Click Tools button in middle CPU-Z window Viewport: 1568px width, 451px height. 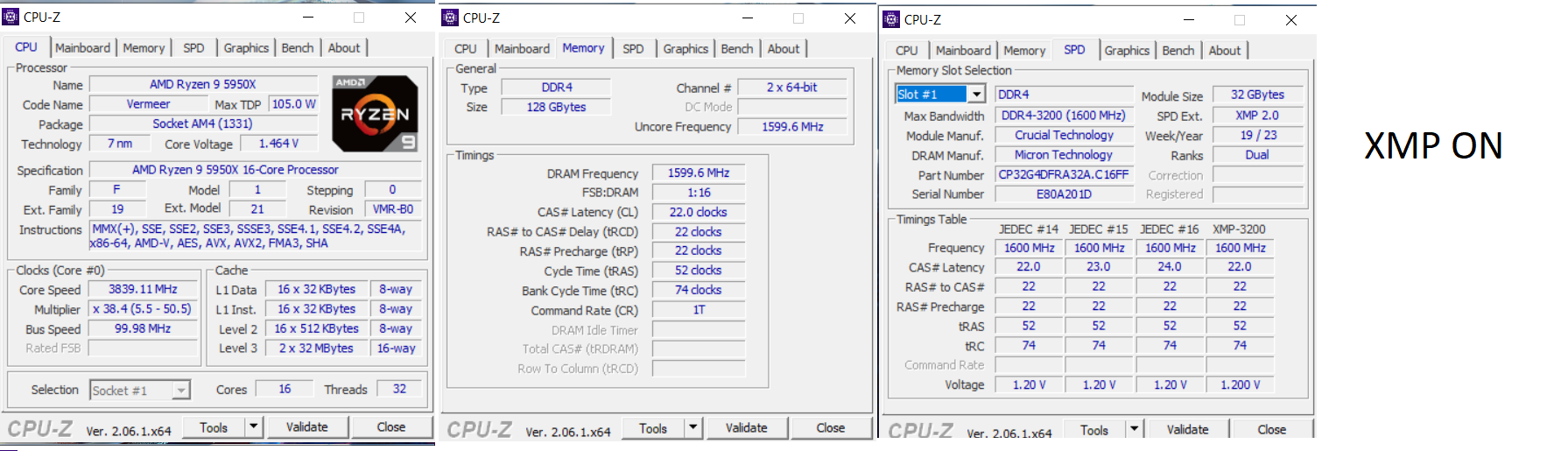click(x=653, y=428)
